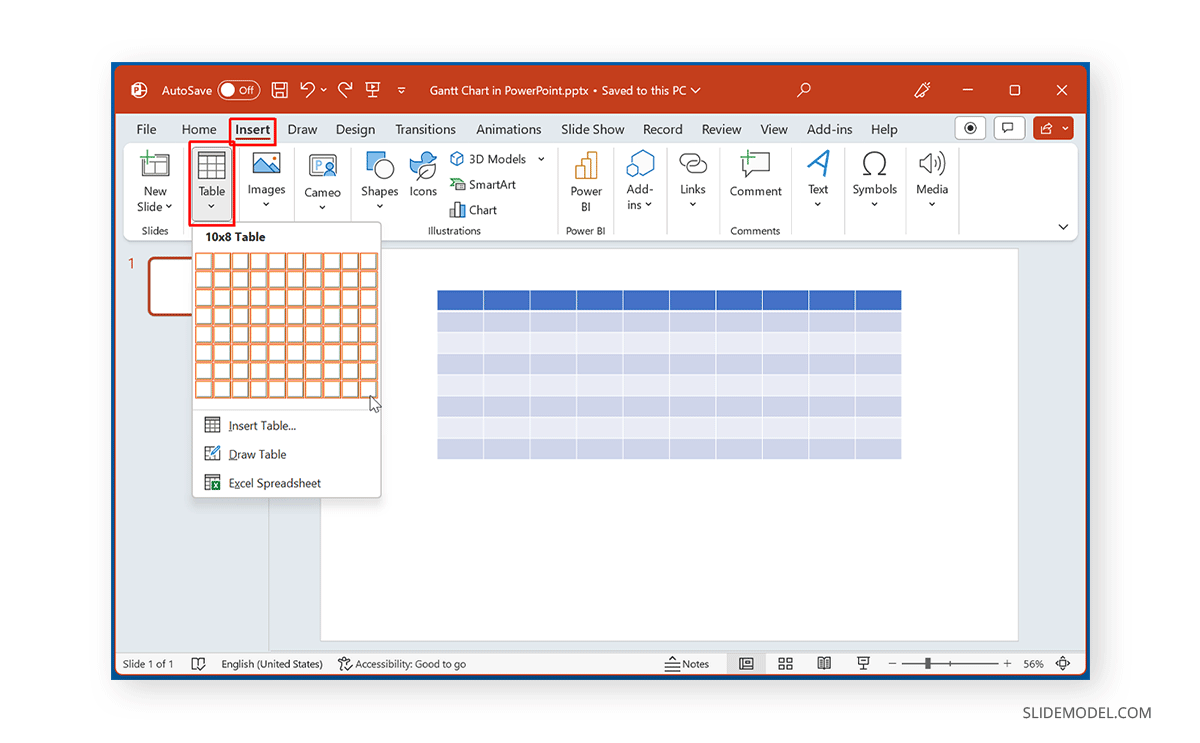Collapse the ribbon with chevron
Viewport: 1200px width, 743px height.
pos(1063,227)
